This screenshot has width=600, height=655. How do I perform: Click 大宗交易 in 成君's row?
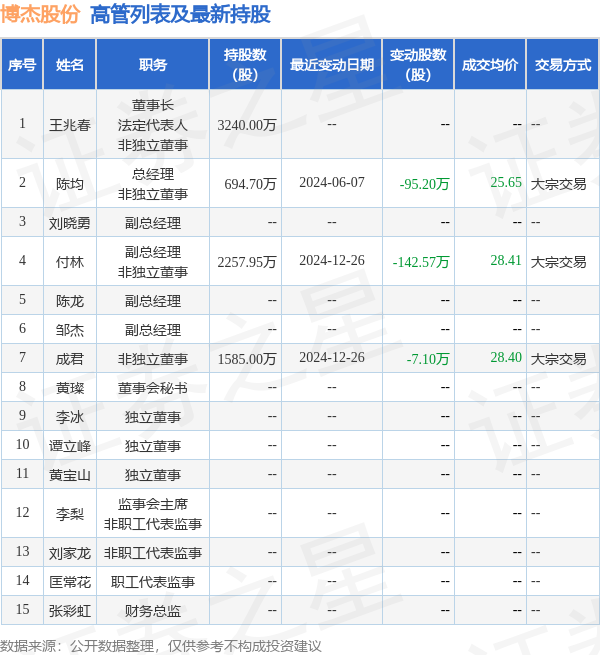click(x=559, y=358)
